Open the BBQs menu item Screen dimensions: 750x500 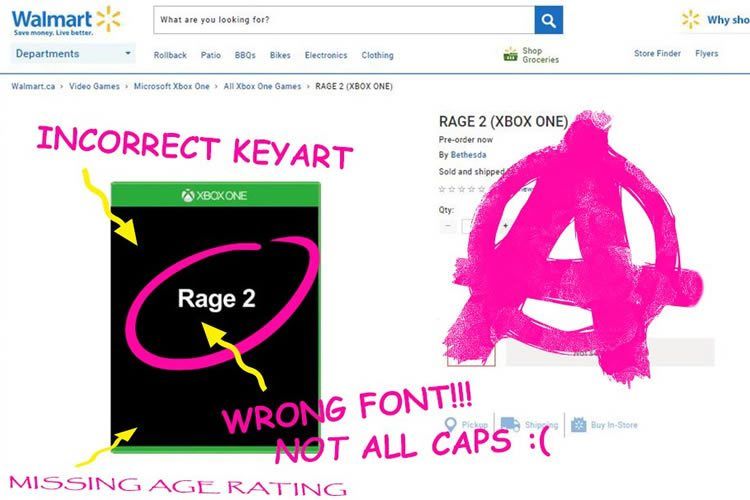pos(245,55)
